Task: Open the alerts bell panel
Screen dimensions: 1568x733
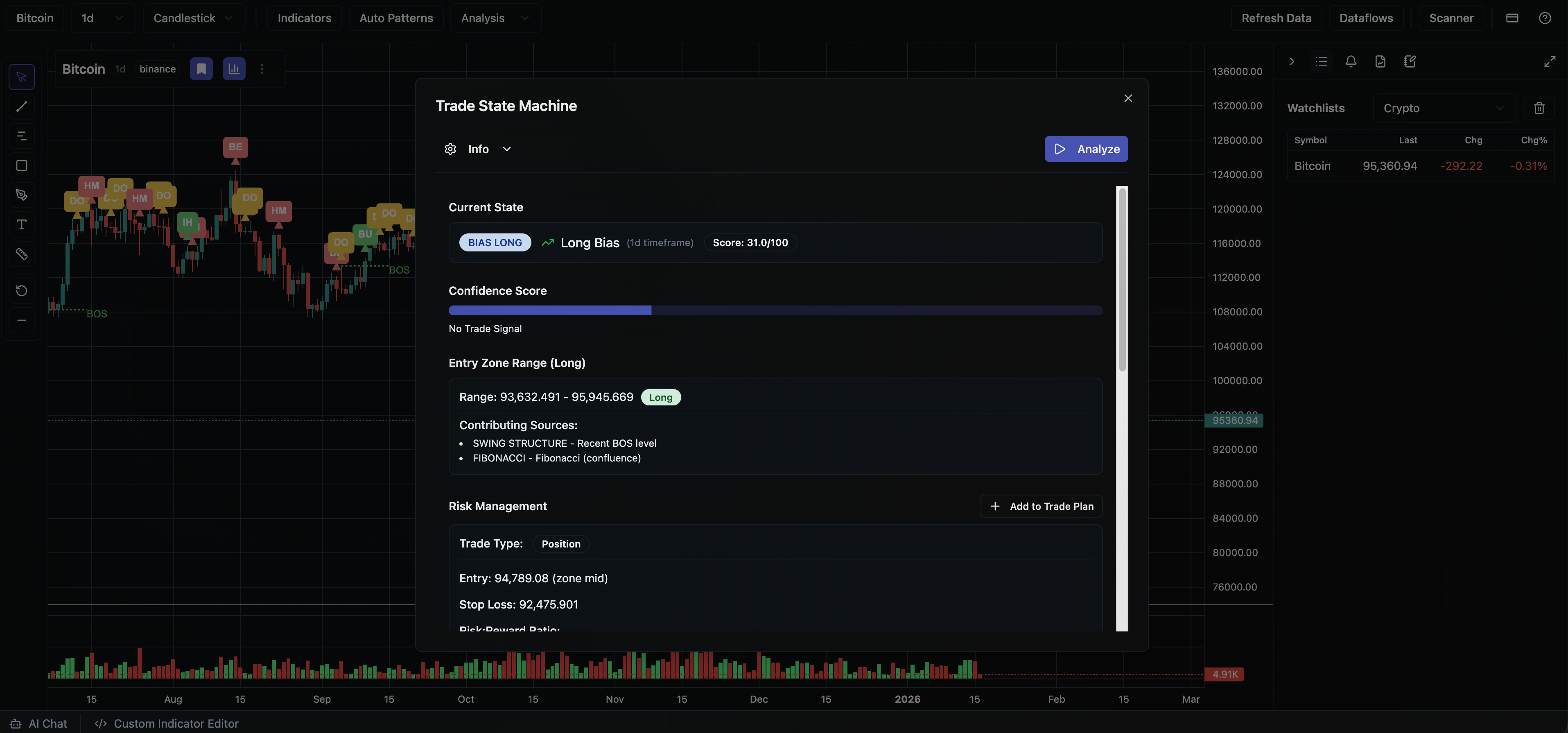Action: tap(1351, 61)
